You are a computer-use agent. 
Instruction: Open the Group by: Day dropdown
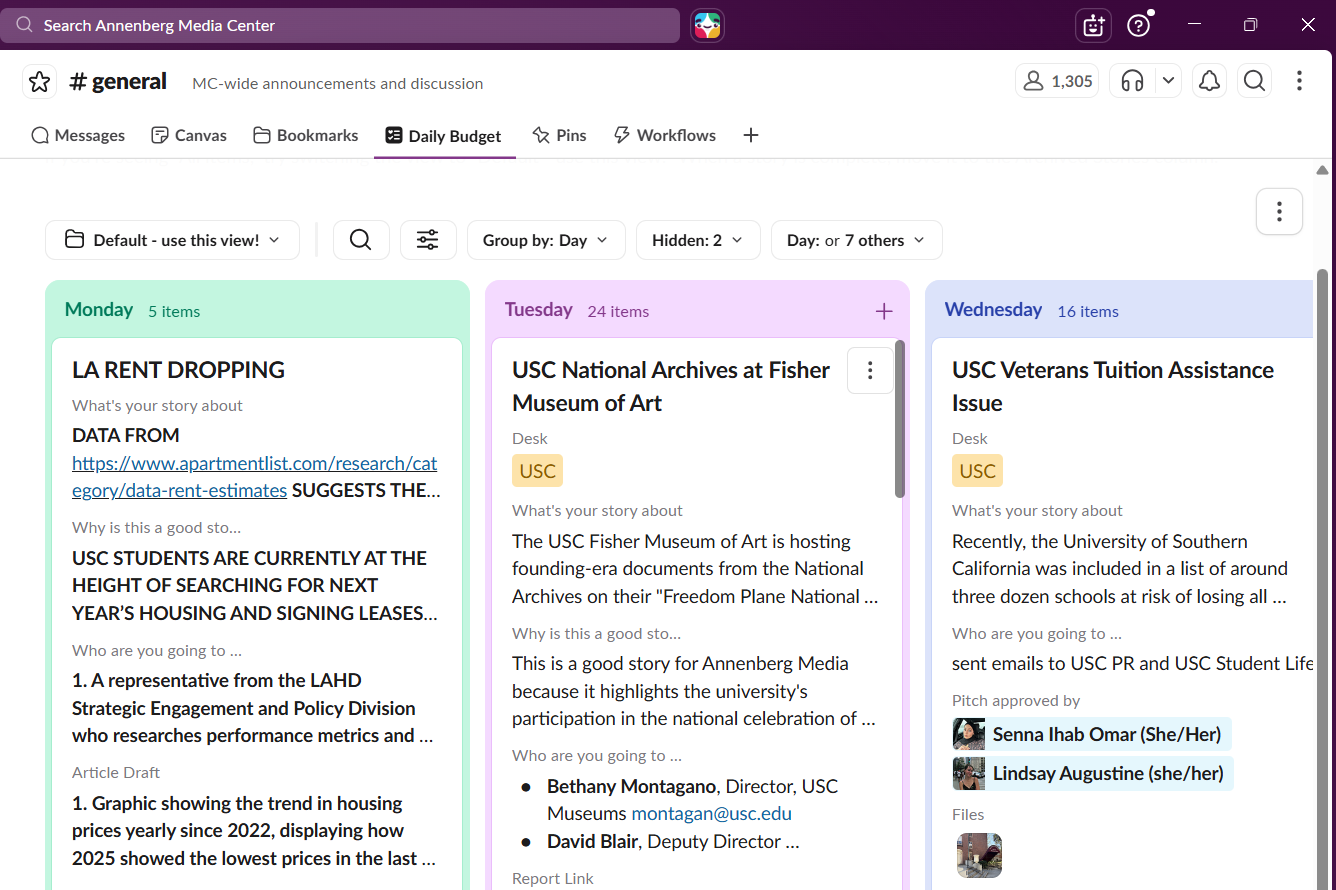point(546,240)
